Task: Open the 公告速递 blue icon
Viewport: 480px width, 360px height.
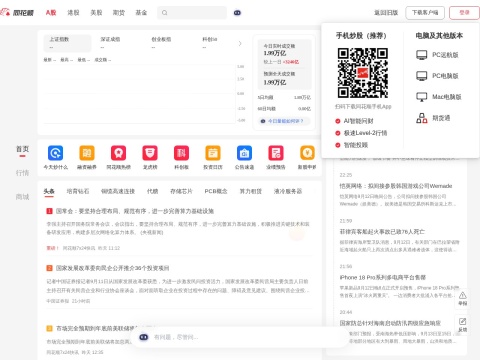Action: tap(244, 153)
